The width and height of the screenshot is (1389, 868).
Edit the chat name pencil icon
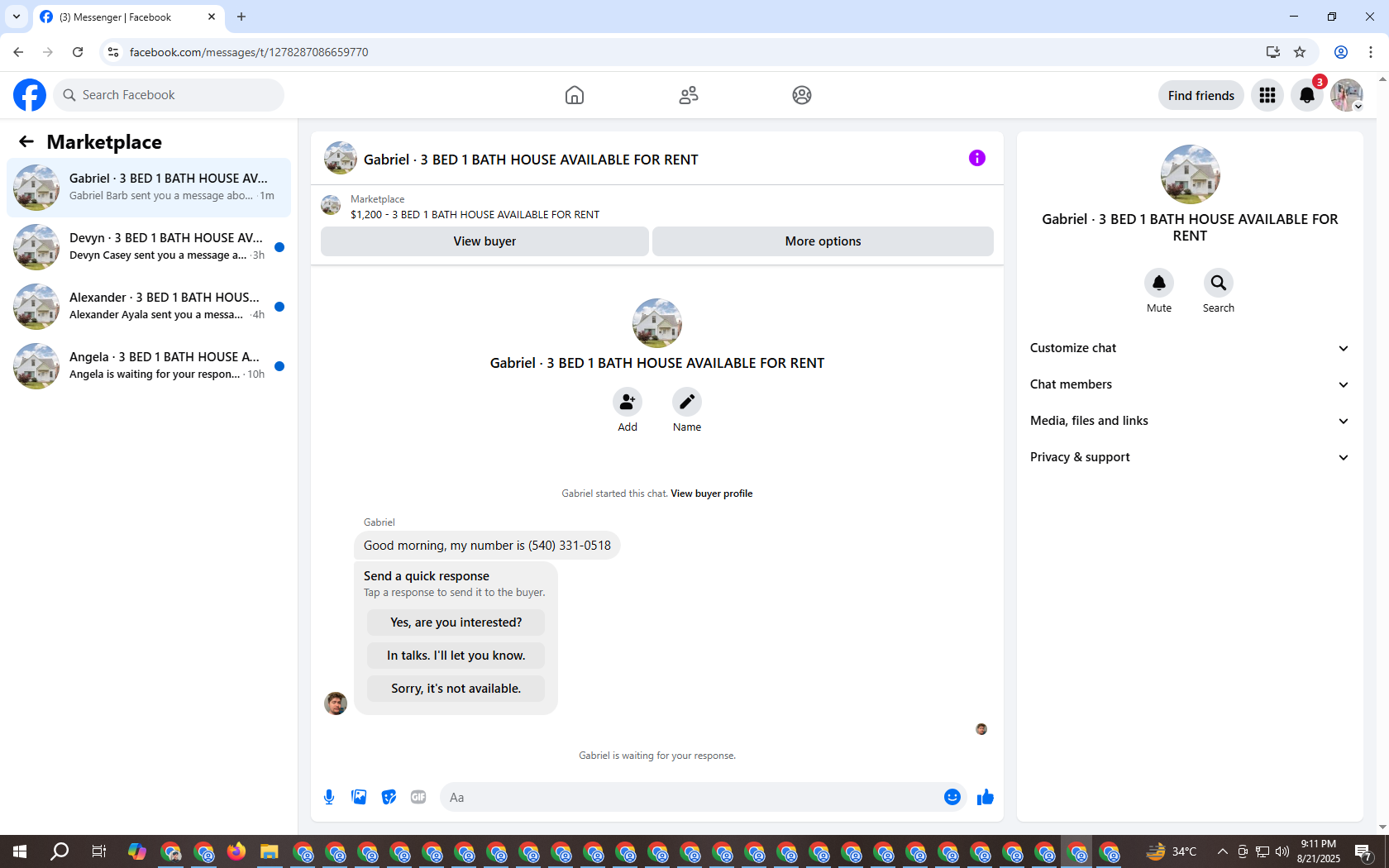pos(687,402)
